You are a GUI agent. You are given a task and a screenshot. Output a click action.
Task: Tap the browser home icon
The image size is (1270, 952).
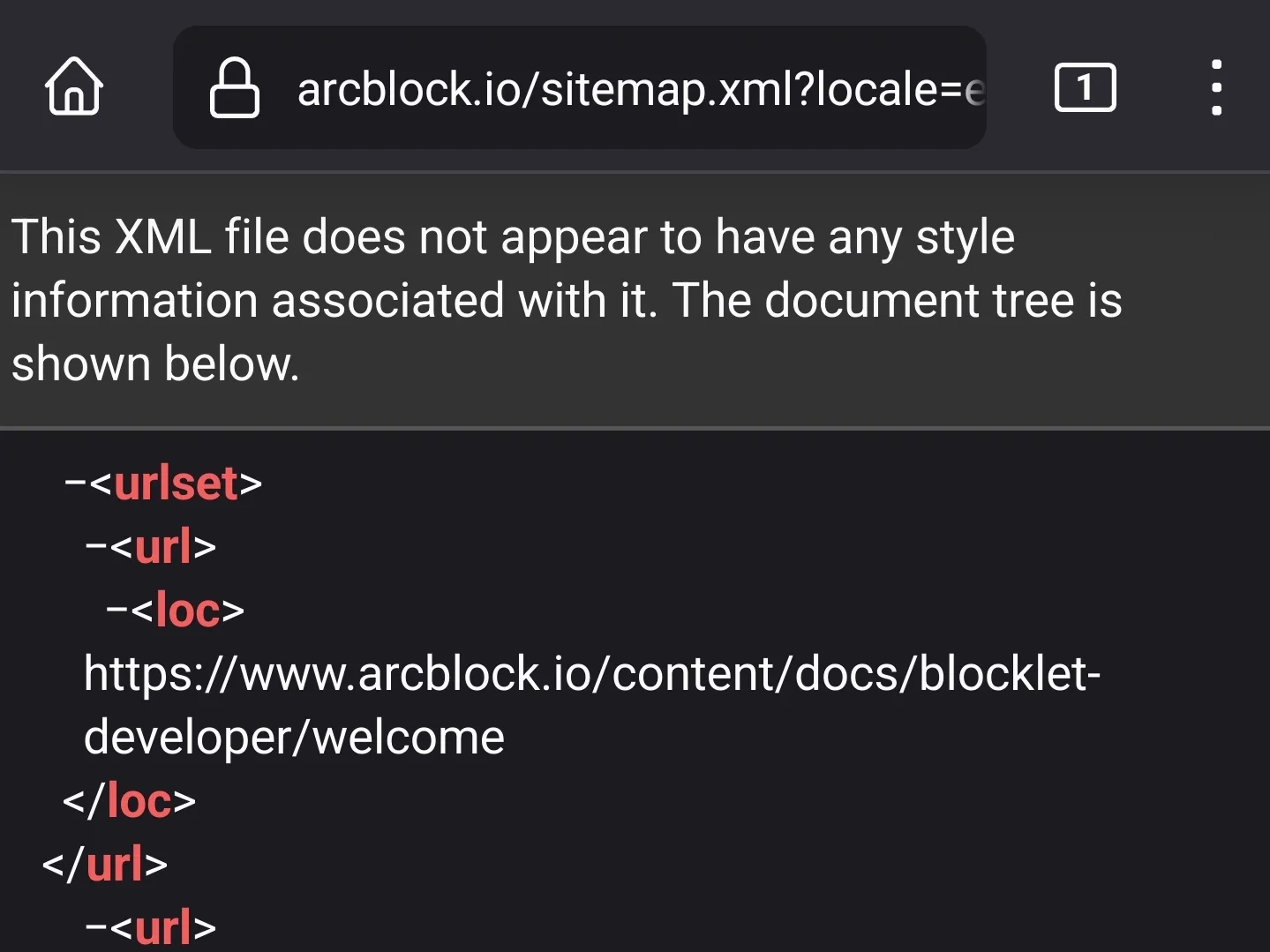(74, 86)
